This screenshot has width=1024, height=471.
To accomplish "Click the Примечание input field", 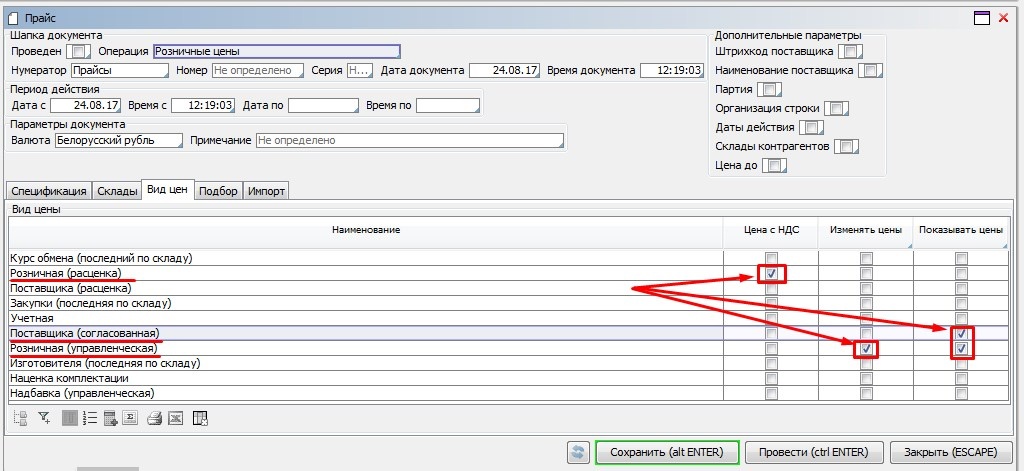I will click(410, 141).
